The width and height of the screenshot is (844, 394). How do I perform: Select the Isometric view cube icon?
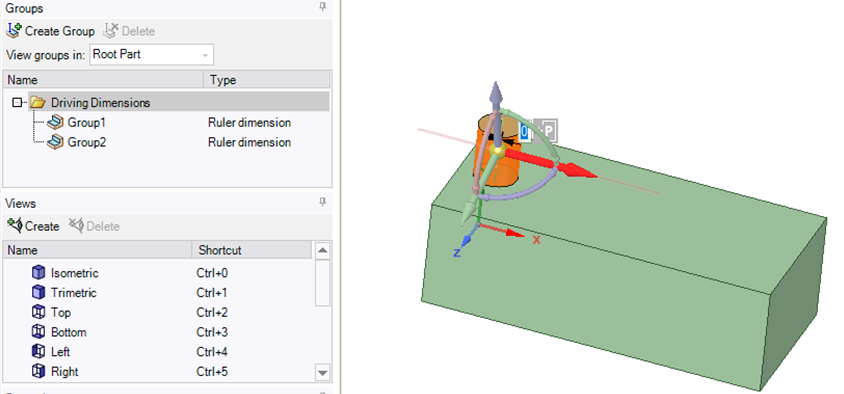[38, 273]
